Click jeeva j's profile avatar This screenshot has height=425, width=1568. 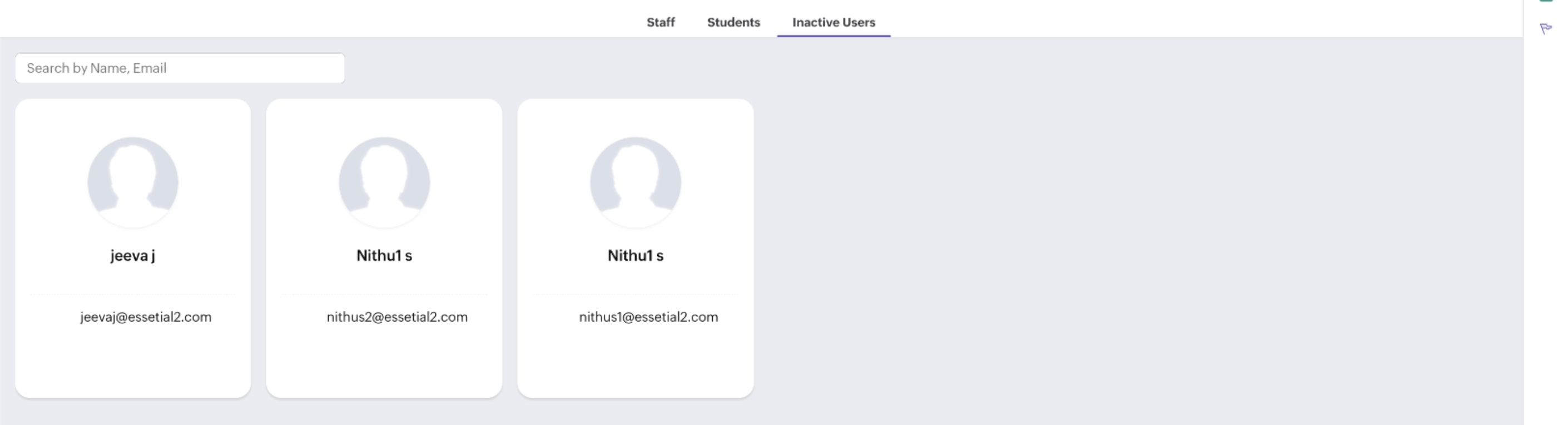tap(133, 182)
